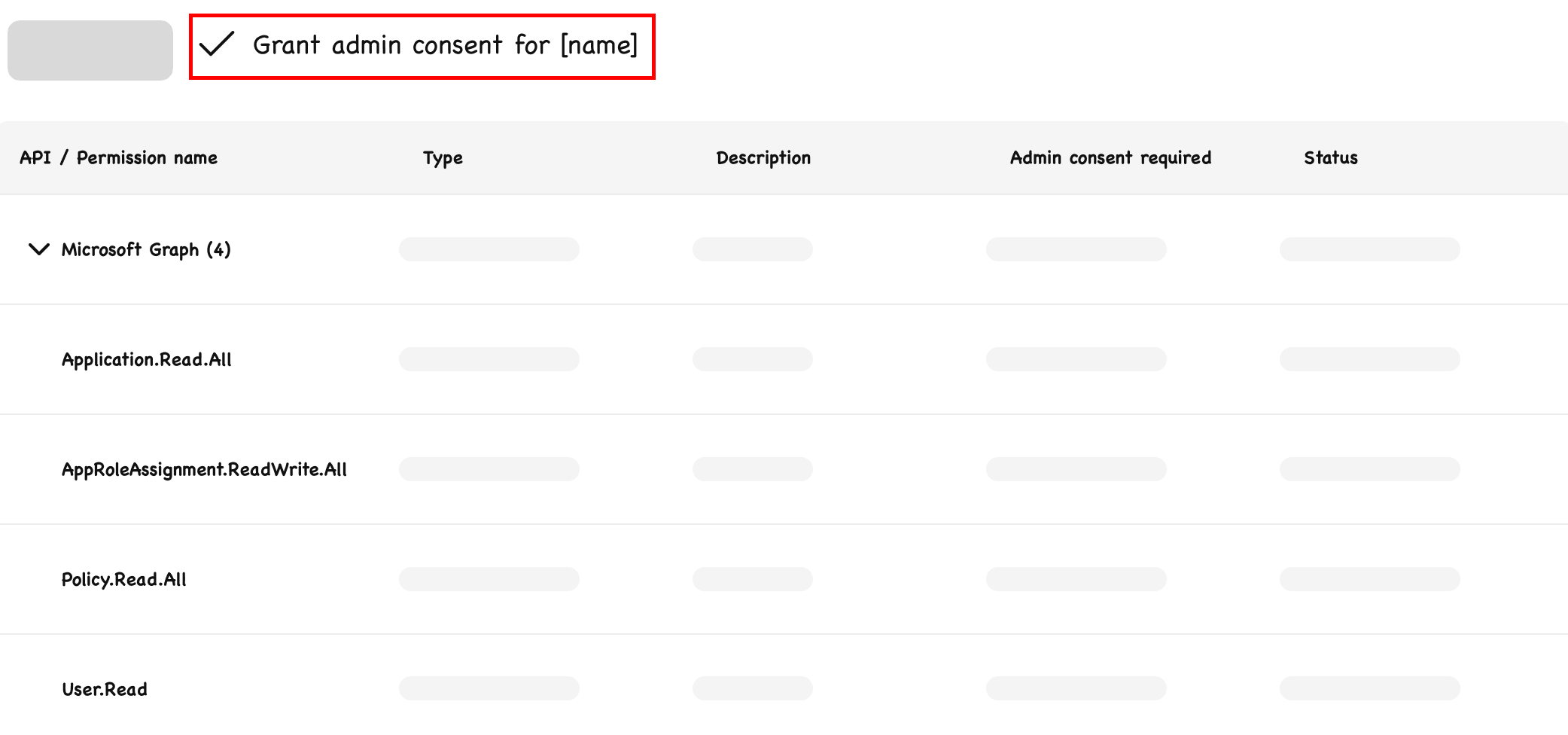Click the Type placeholder in User.Read row
The image size is (1568, 735).
tap(489, 688)
